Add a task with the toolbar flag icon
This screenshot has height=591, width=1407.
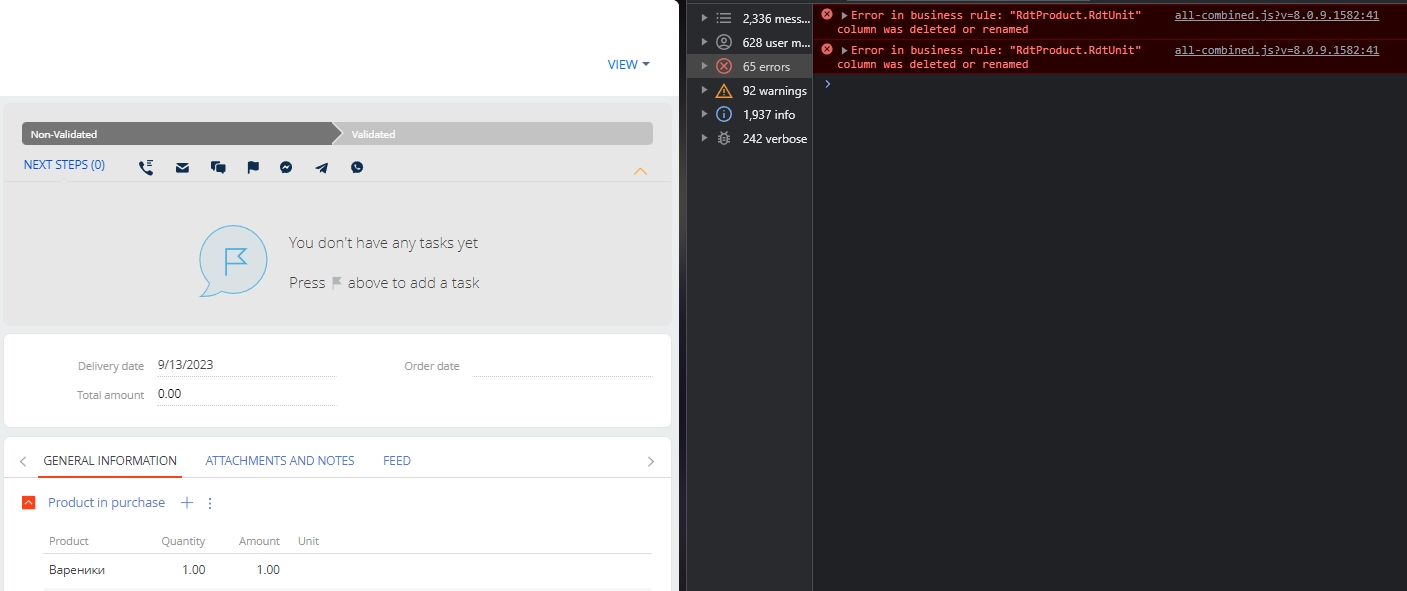pyautogui.click(x=253, y=168)
